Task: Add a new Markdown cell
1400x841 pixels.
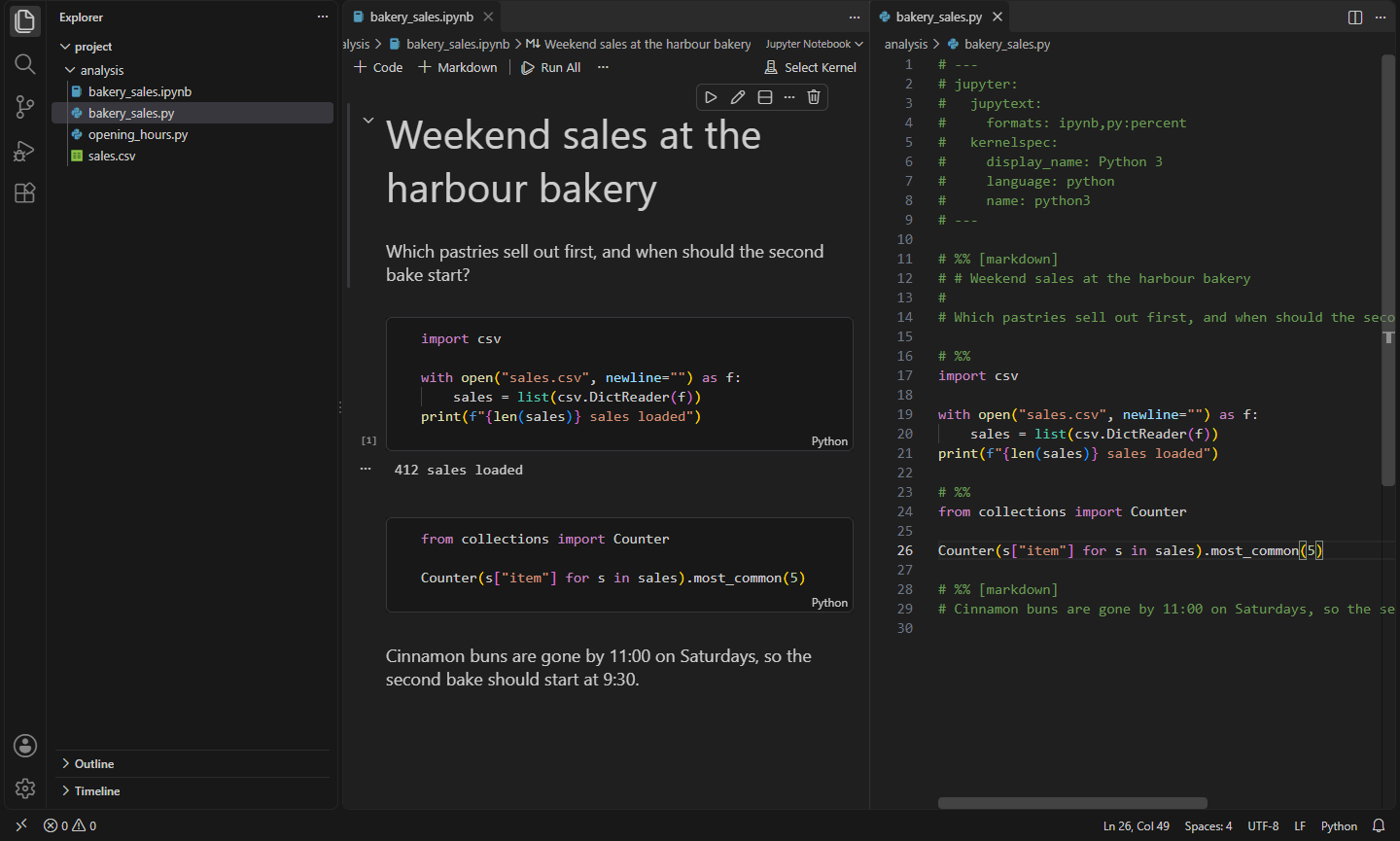Action: 458,67
